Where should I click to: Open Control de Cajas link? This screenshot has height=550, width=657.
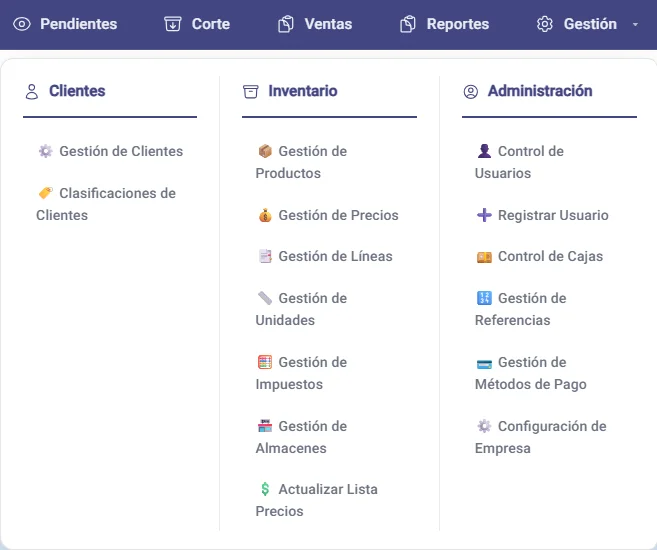point(539,256)
